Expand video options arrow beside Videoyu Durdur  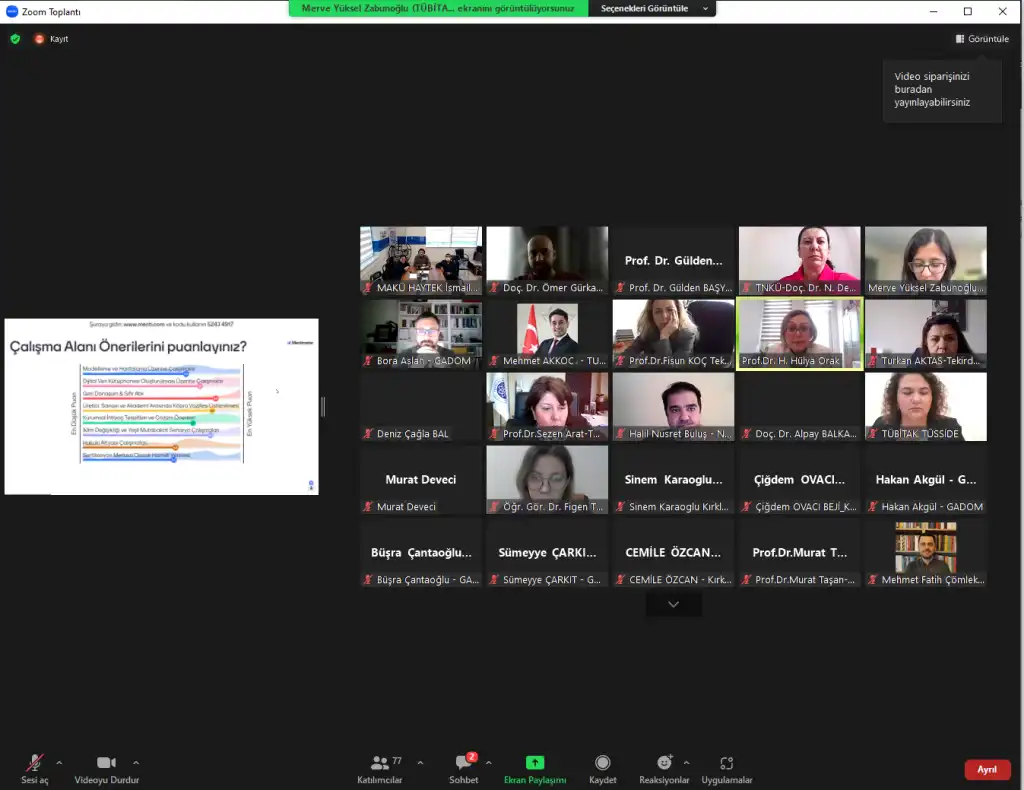pos(136,762)
